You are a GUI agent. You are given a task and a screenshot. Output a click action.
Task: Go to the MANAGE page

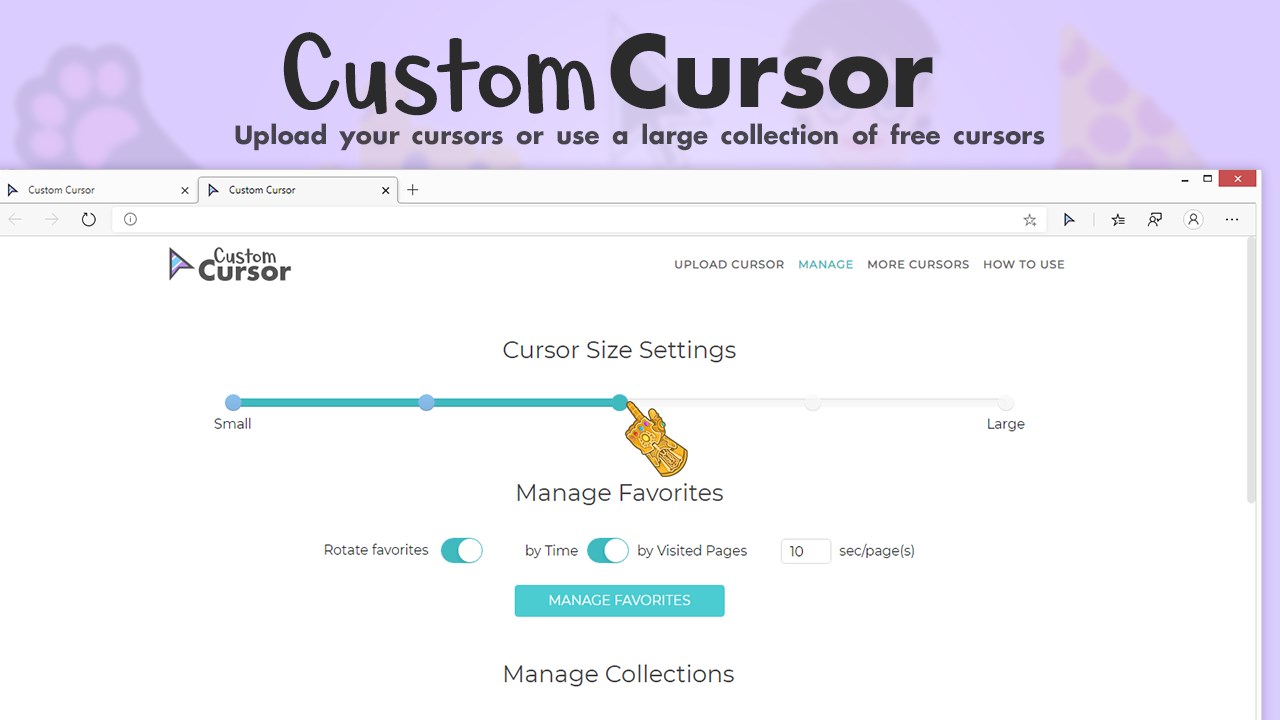826,265
